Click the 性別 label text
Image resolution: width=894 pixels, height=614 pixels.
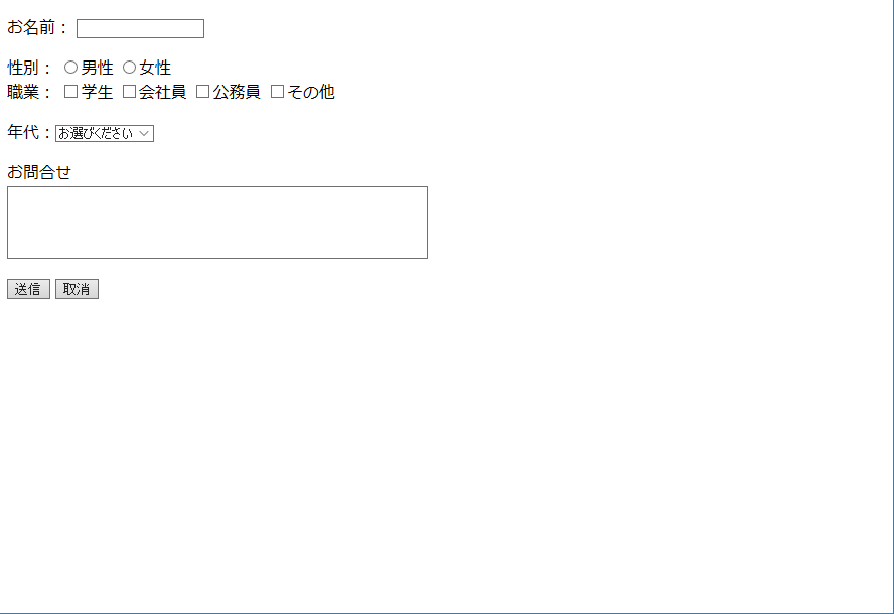point(23,68)
